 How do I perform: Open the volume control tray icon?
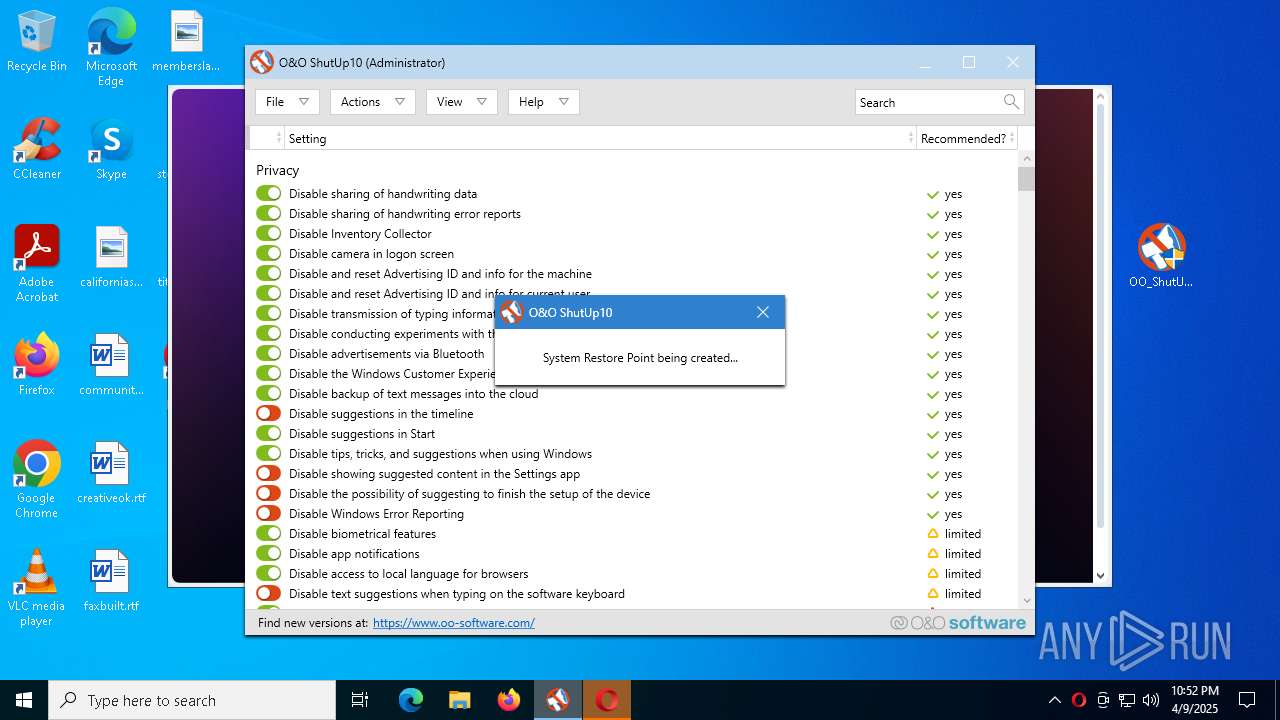(1151, 700)
